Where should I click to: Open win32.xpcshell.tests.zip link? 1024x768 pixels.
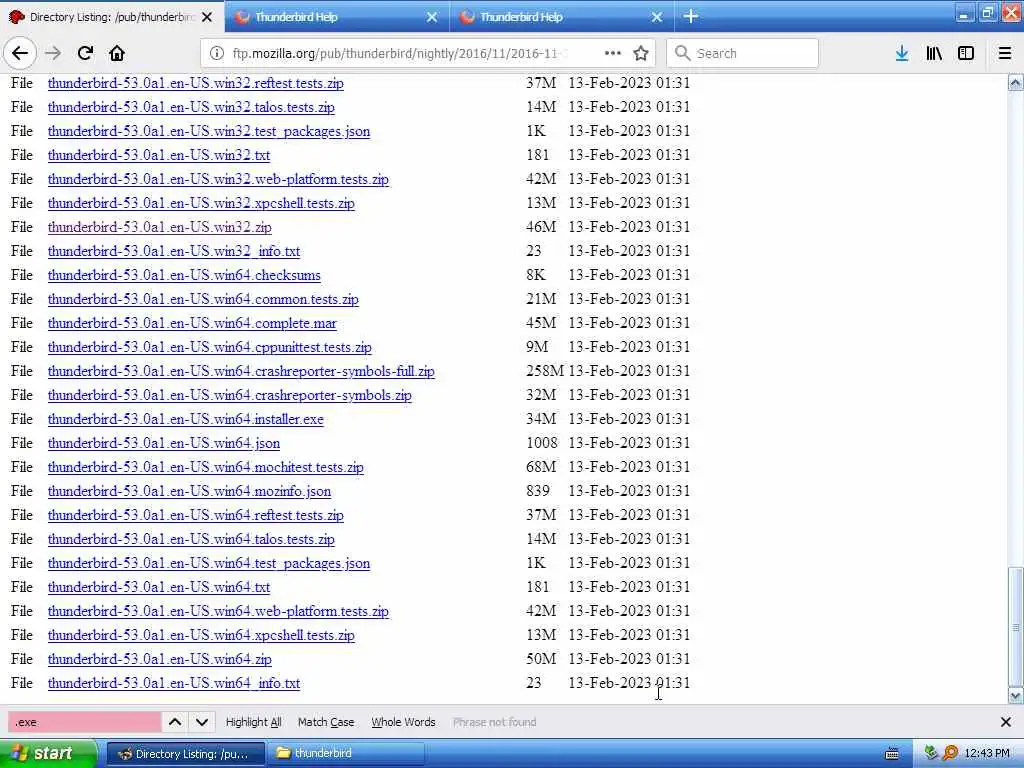[201, 203]
